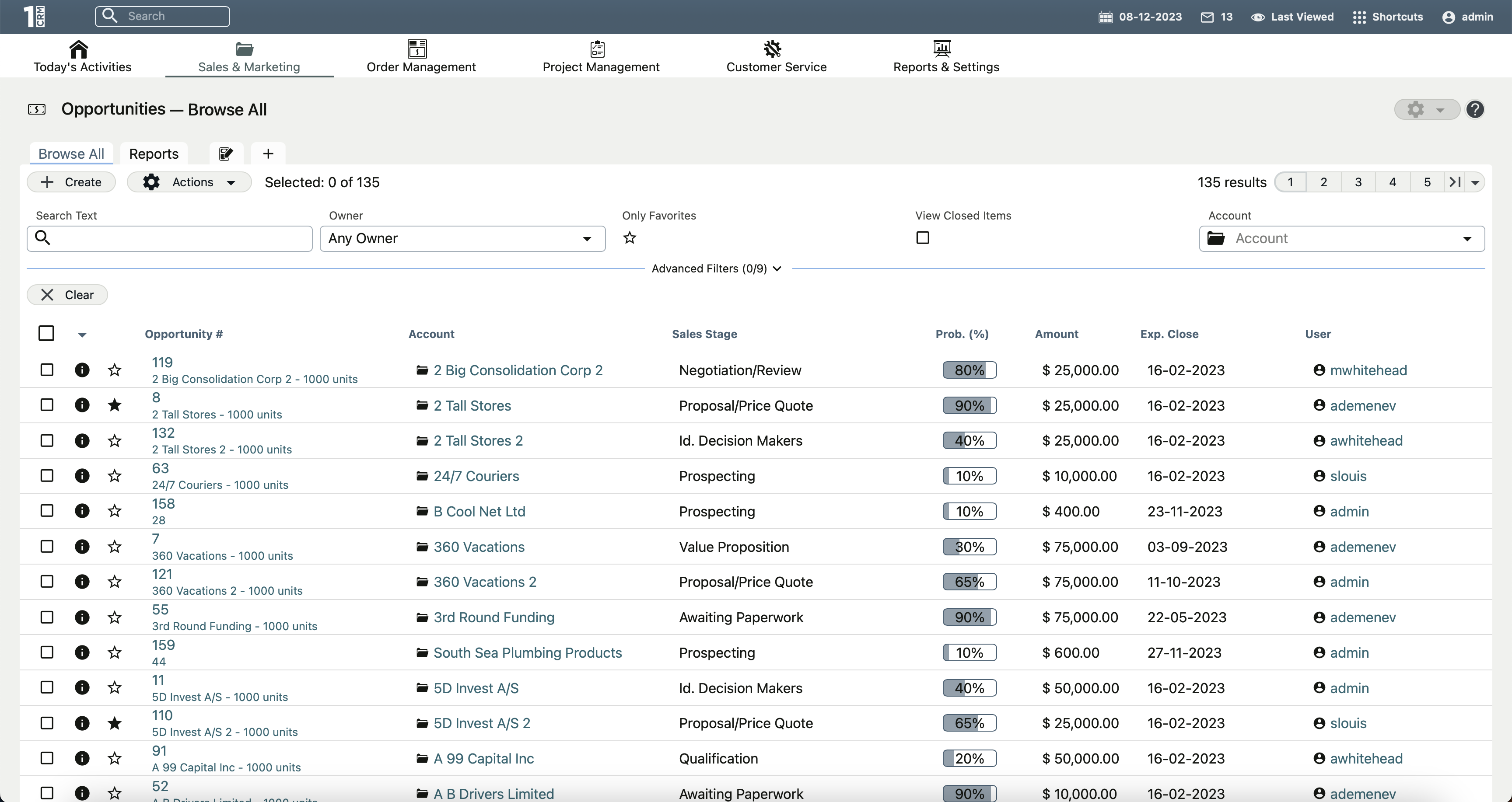Open the 360 Vacations account link
Viewport: 1512px width, 802px height.
coord(478,547)
